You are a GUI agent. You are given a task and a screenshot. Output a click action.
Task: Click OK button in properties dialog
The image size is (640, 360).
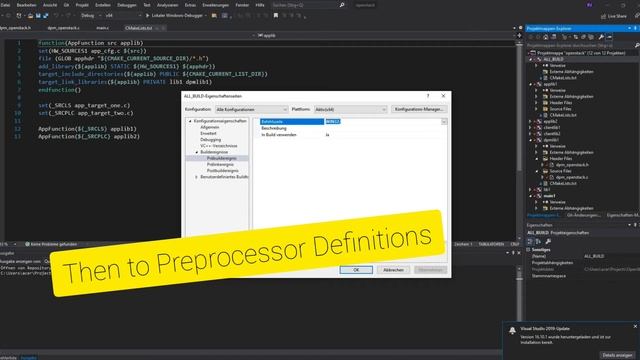[x=356, y=270]
